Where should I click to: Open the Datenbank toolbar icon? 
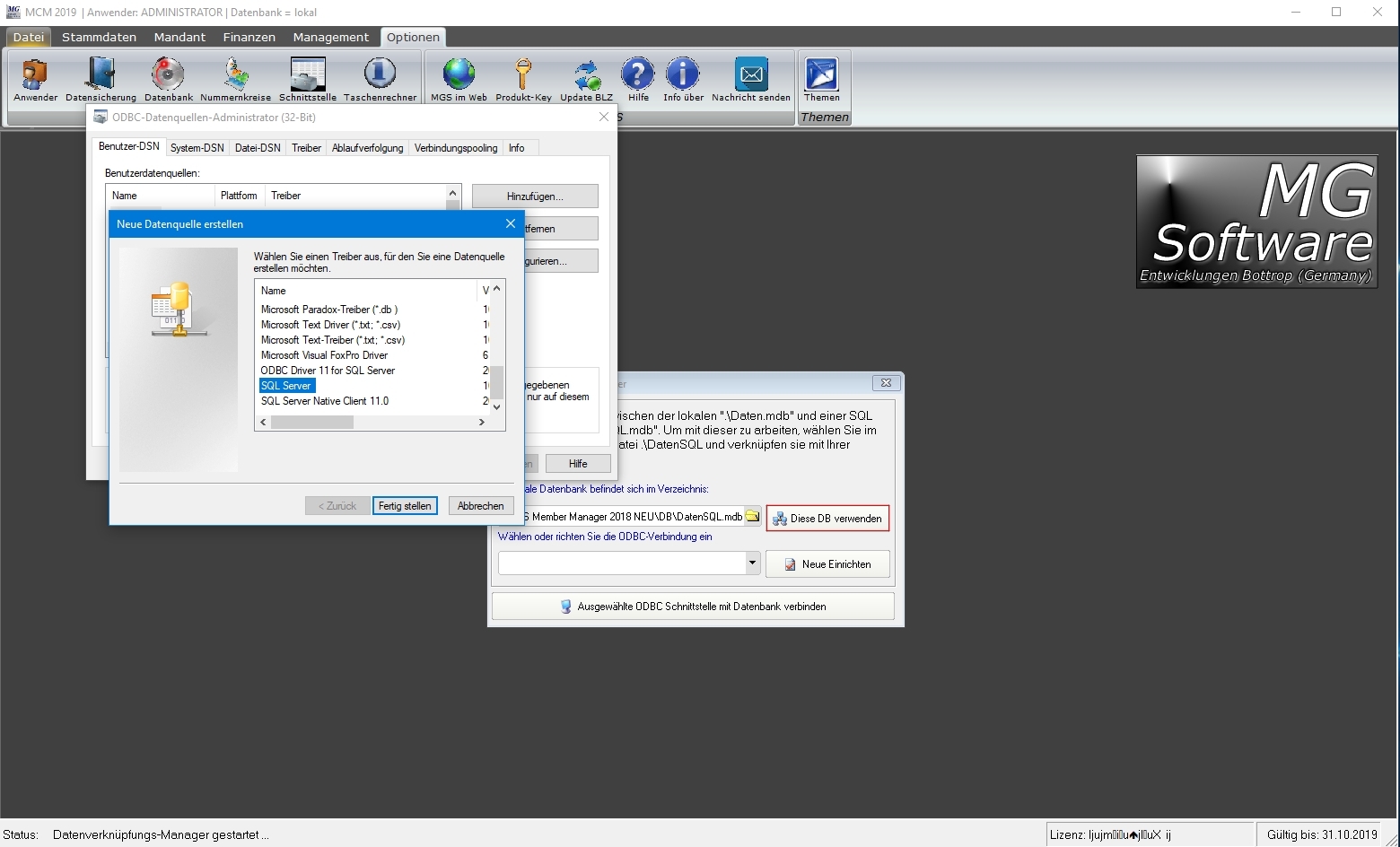coord(169,80)
